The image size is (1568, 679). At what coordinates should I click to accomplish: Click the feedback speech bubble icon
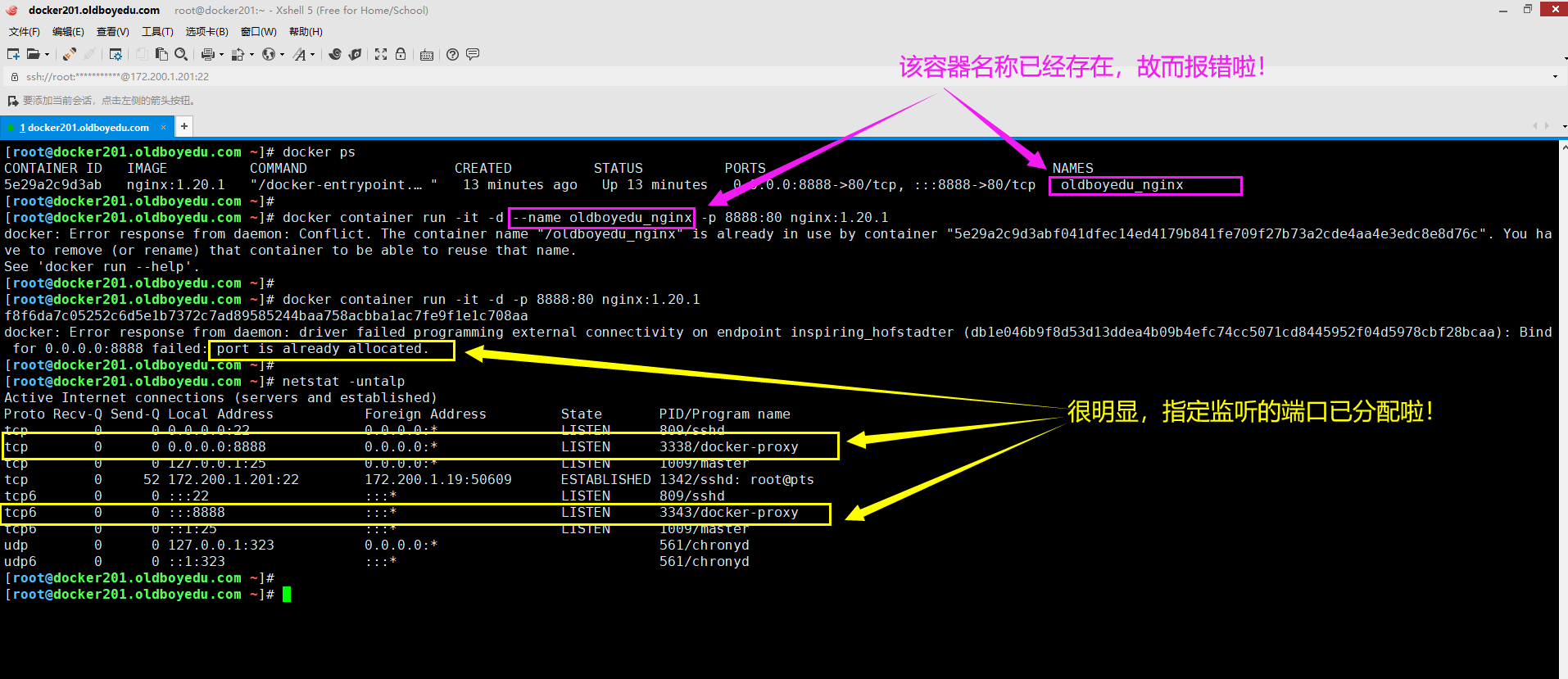click(x=473, y=54)
